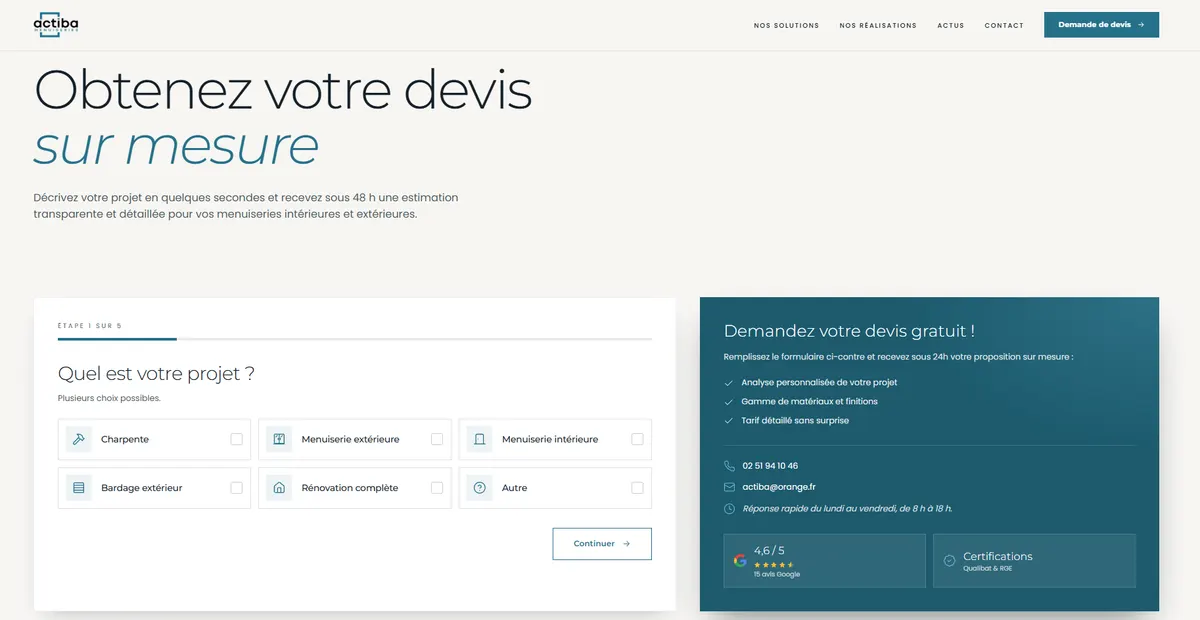1200x620 pixels.
Task: Check the Menuiserie extérieure checkbox
Action: click(x=437, y=439)
